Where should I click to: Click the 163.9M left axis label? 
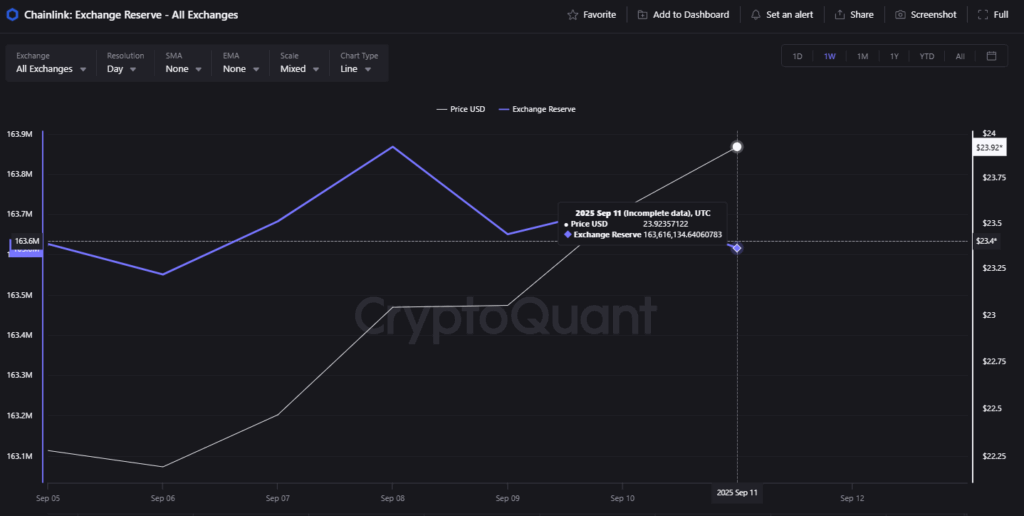pos(20,134)
